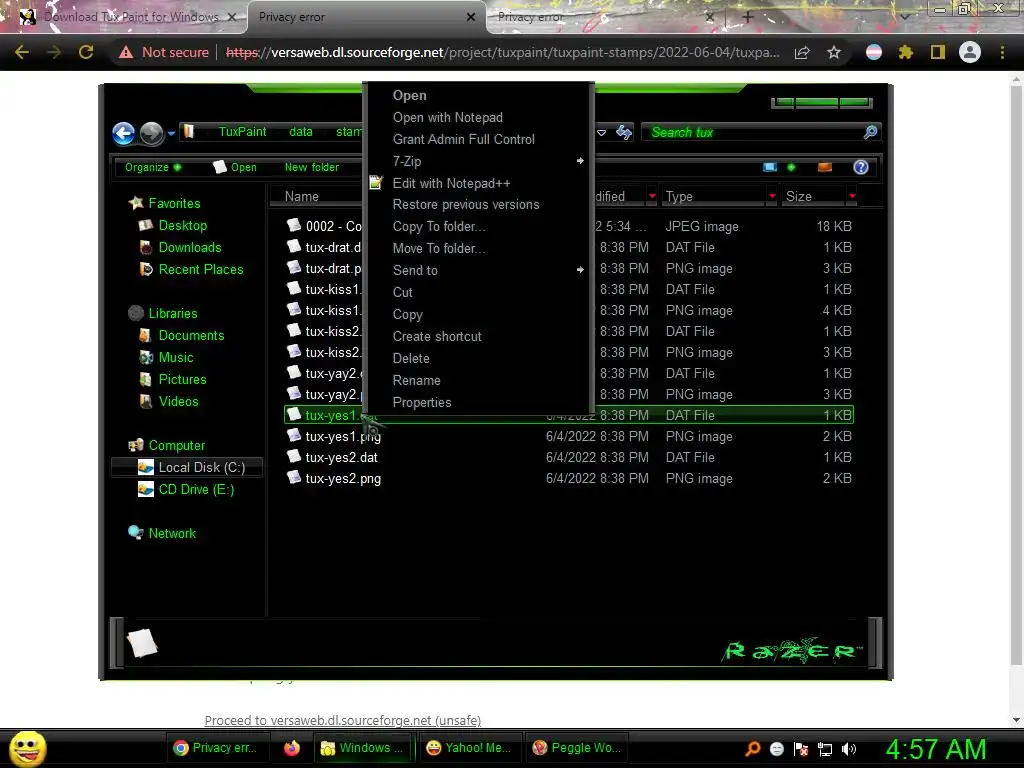This screenshot has height=768, width=1024.
Task: Reload the Chrome page
Action: (x=86, y=52)
